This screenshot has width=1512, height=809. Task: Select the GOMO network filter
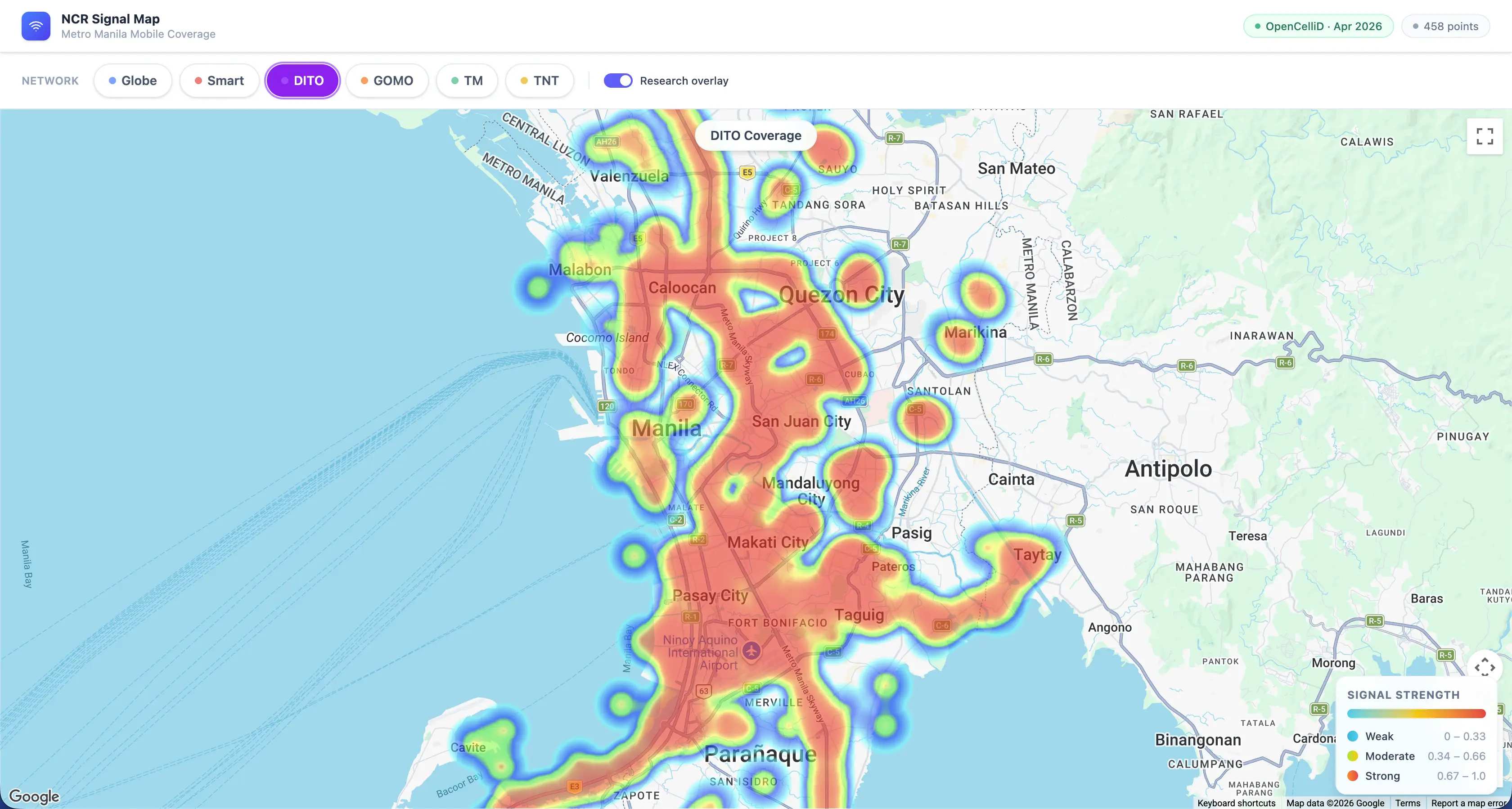click(x=387, y=81)
